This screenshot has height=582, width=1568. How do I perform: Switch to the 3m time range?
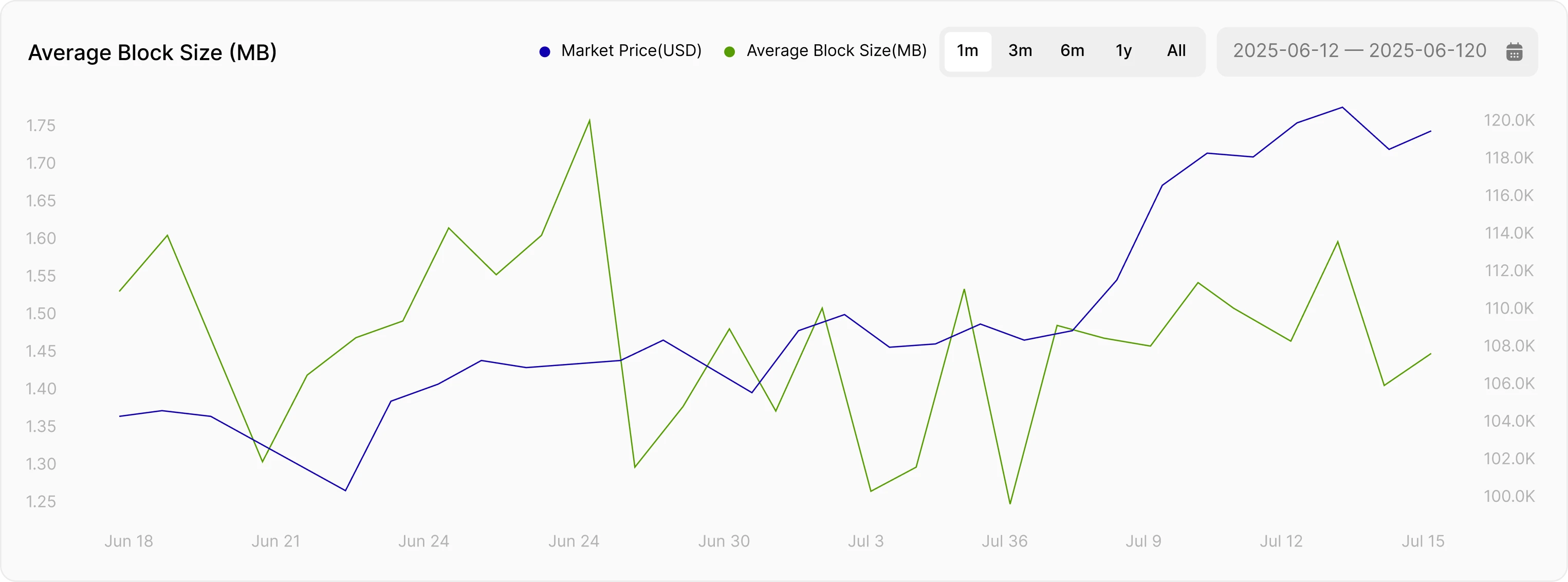1020,51
